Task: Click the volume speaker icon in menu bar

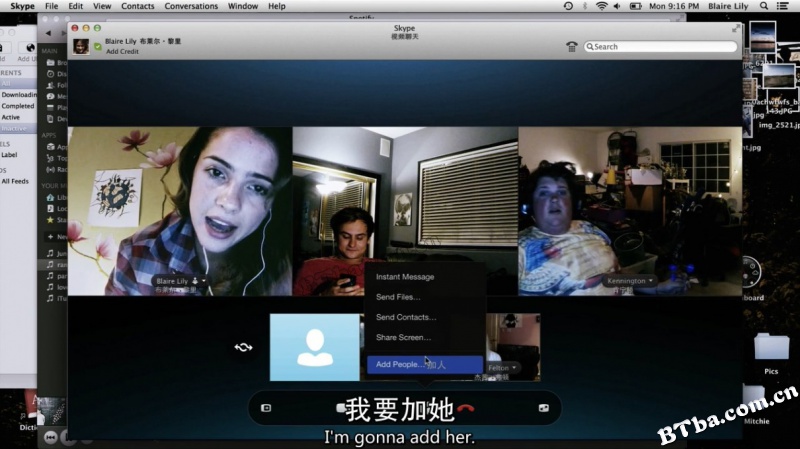Action: click(x=617, y=6)
